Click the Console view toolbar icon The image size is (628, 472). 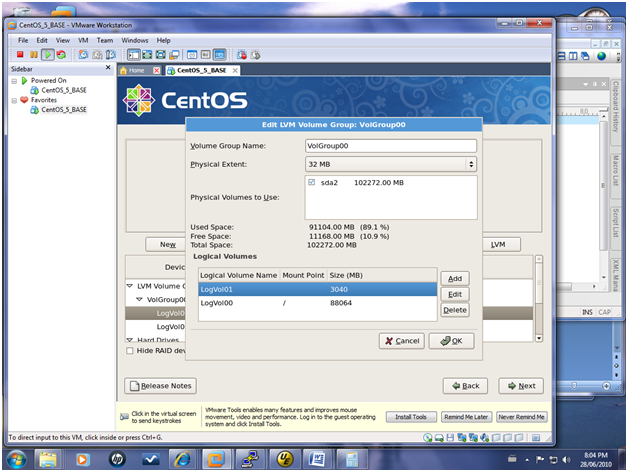coord(219,54)
